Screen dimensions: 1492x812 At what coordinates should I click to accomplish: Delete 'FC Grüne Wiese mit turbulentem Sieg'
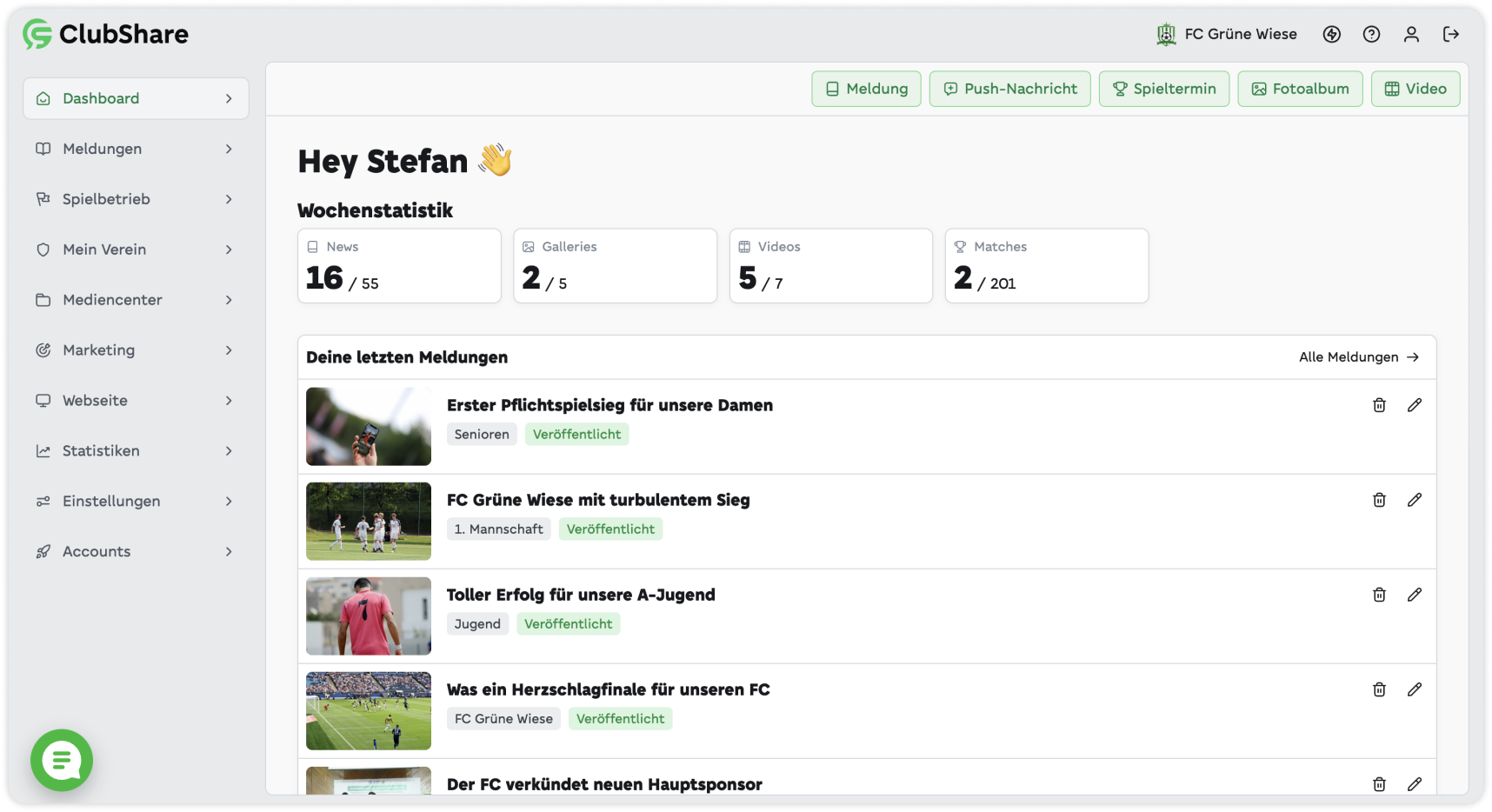point(1379,500)
